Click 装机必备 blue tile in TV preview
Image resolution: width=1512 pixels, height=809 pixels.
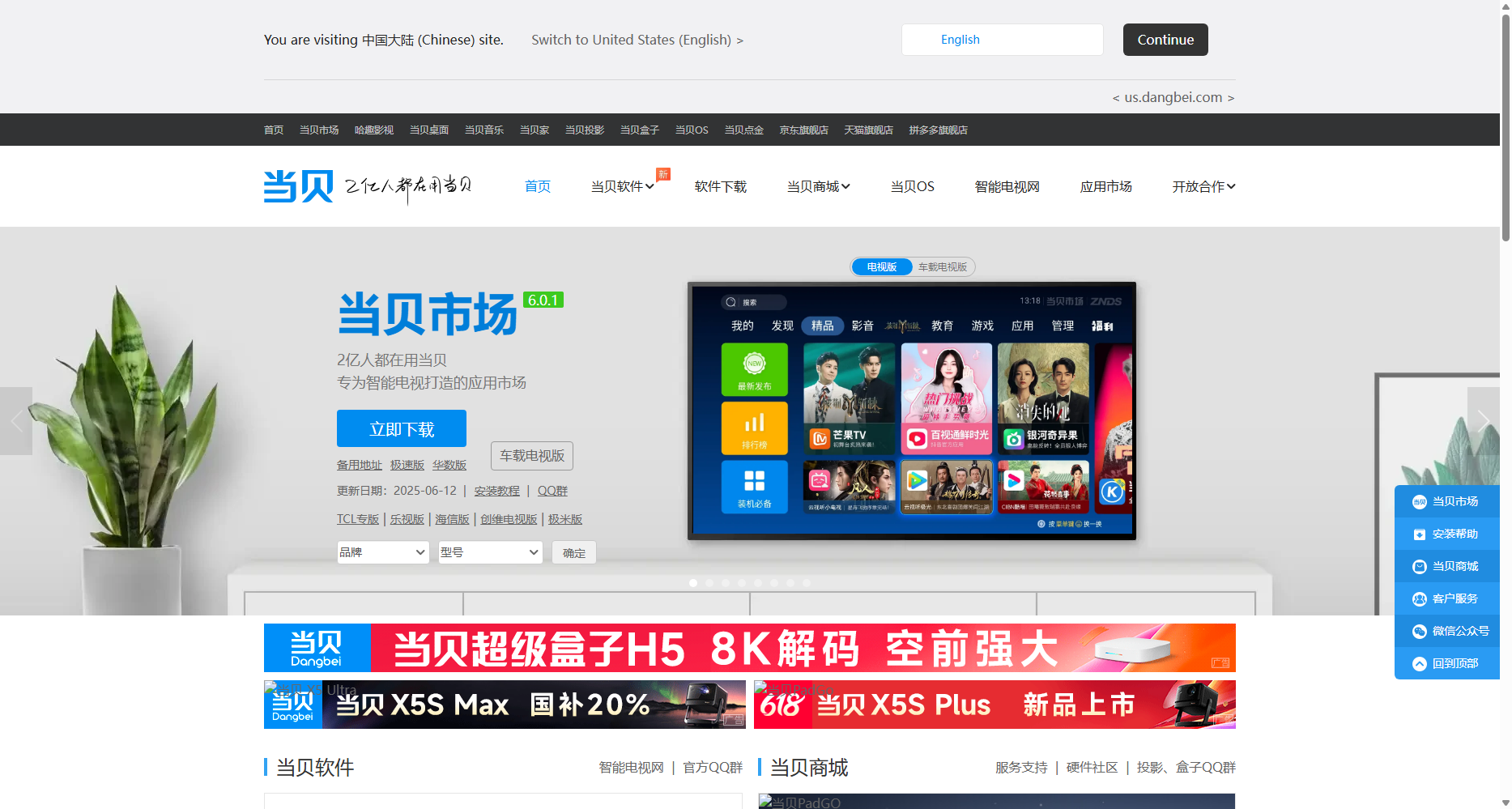pyautogui.click(x=754, y=487)
